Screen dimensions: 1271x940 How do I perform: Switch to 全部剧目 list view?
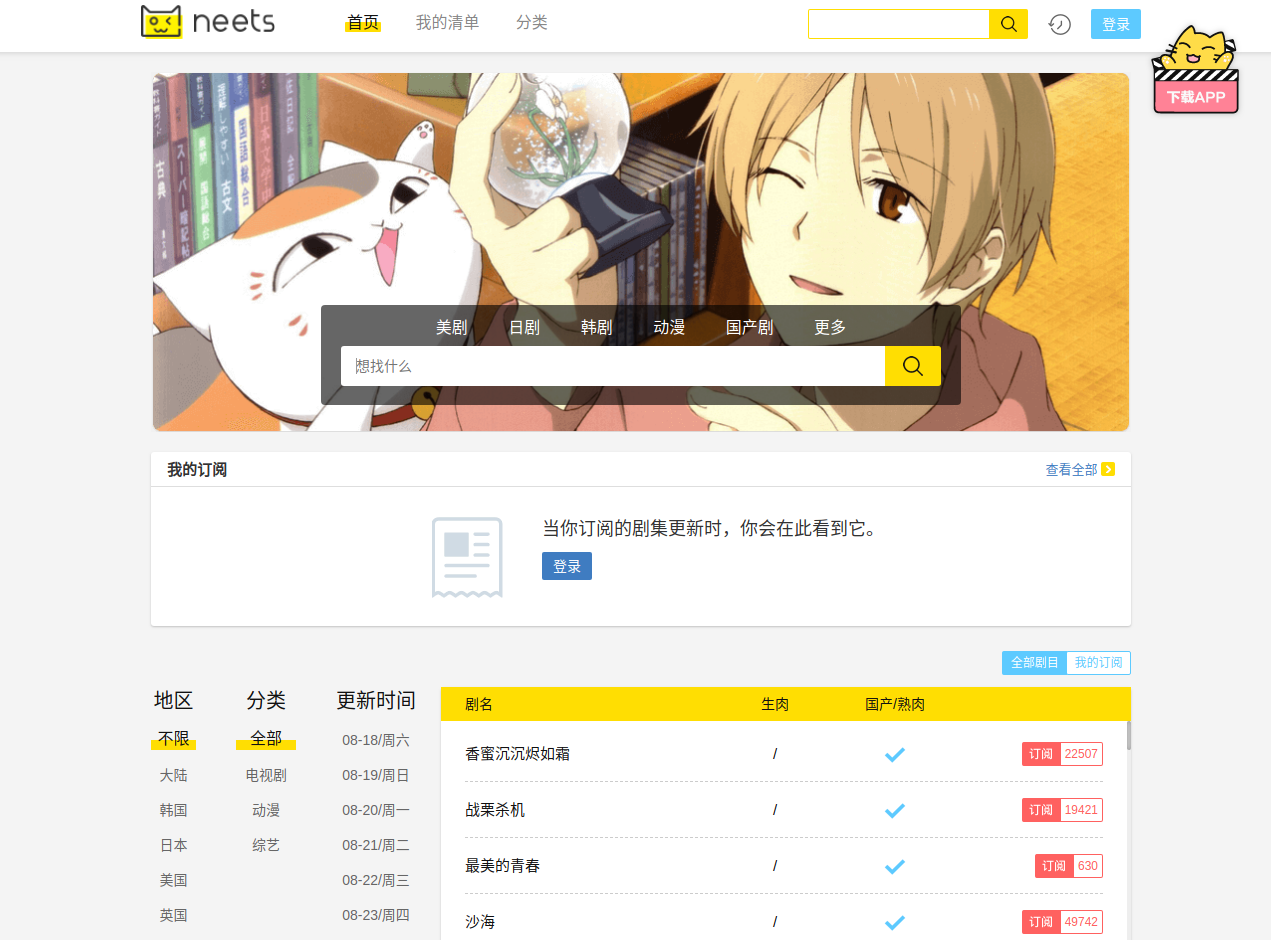coord(1034,663)
